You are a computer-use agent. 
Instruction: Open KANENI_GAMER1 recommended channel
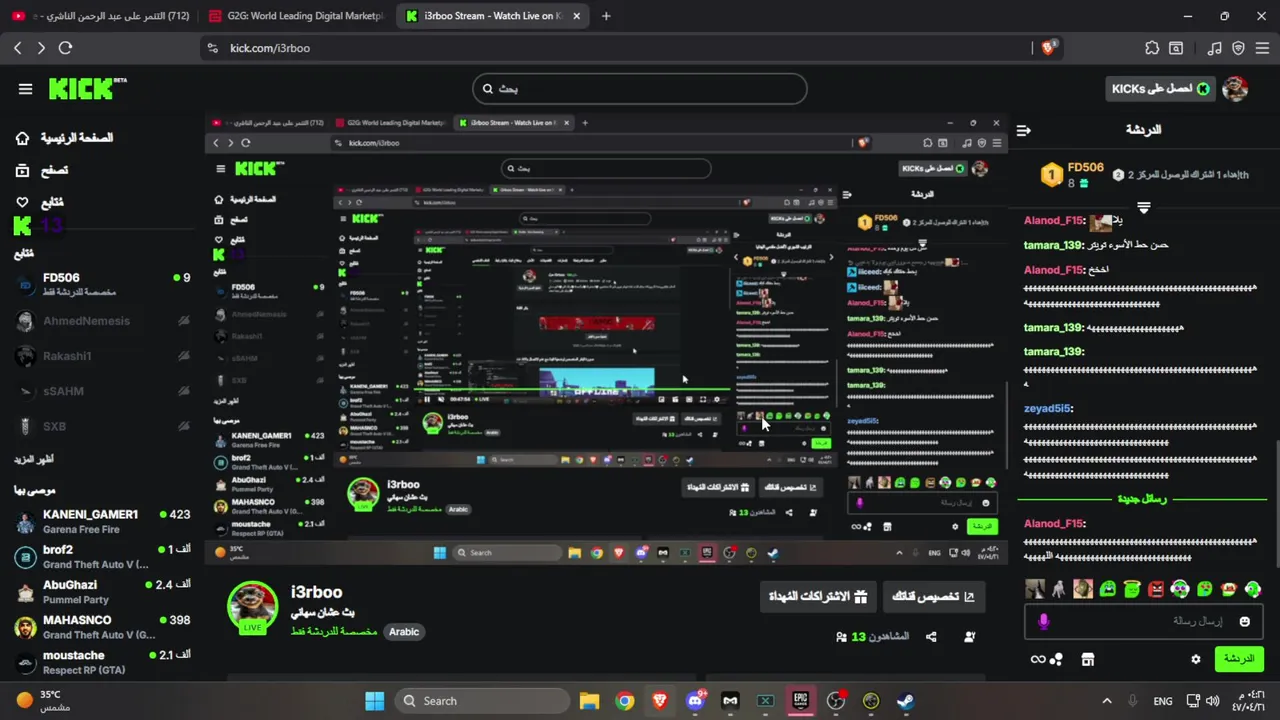click(x=102, y=521)
